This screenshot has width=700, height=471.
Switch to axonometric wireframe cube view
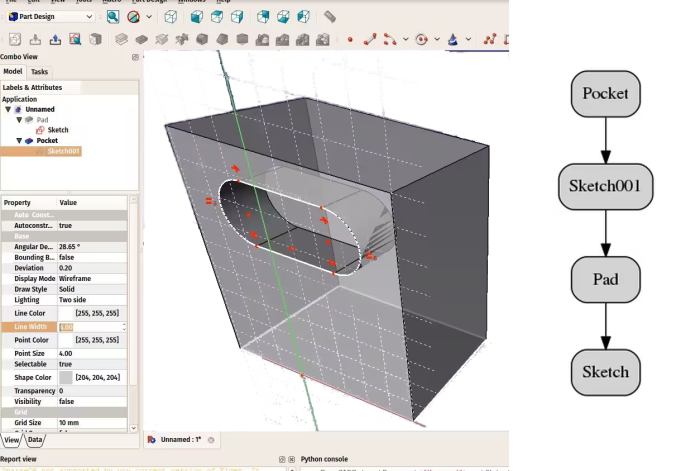tap(171, 17)
